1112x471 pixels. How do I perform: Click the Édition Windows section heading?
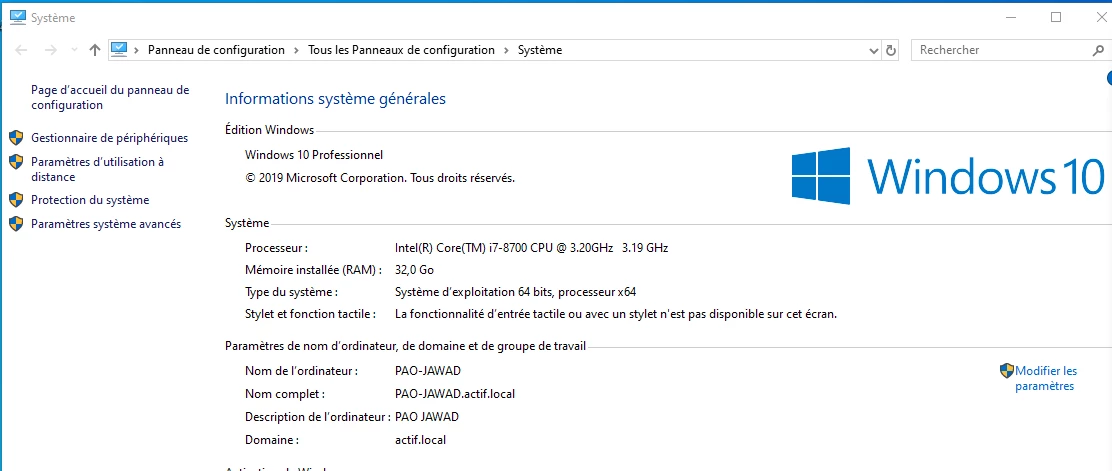pyautogui.click(x=269, y=130)
